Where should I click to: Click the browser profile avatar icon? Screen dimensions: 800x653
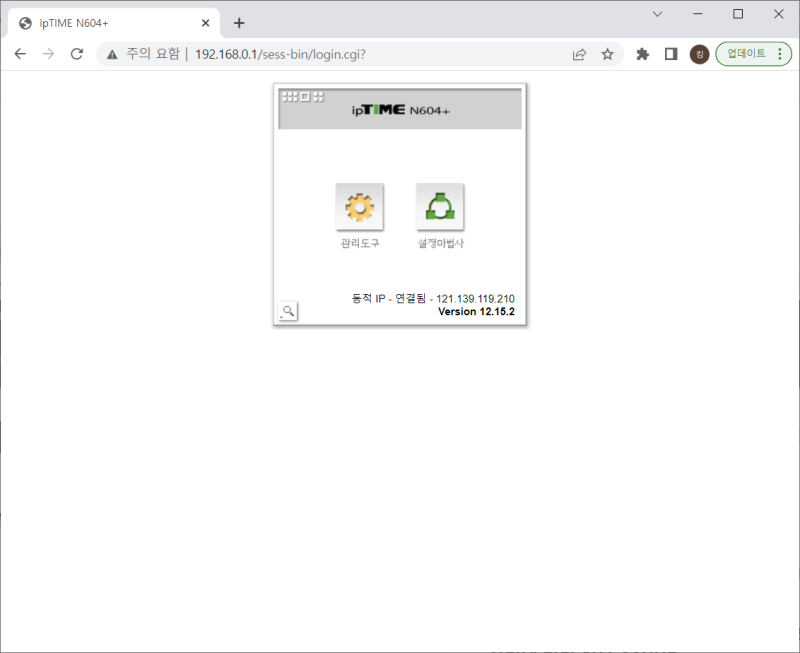point(699,54)
